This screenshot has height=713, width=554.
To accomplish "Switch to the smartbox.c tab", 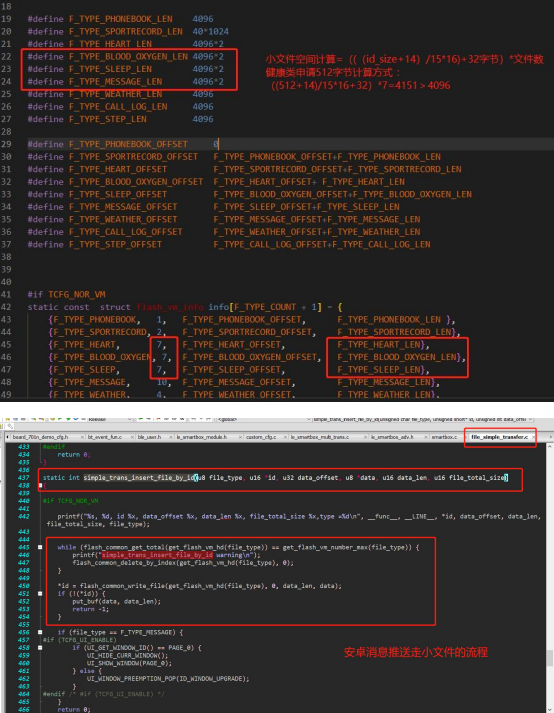I will (x=444, y=437).
